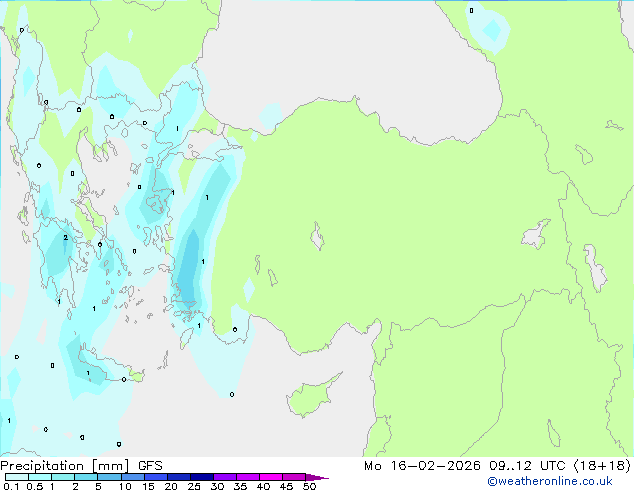This screenshot has width=634, height=490.
Task: Pick legend swatch between 10 and 15
Action: click(132, 477)
